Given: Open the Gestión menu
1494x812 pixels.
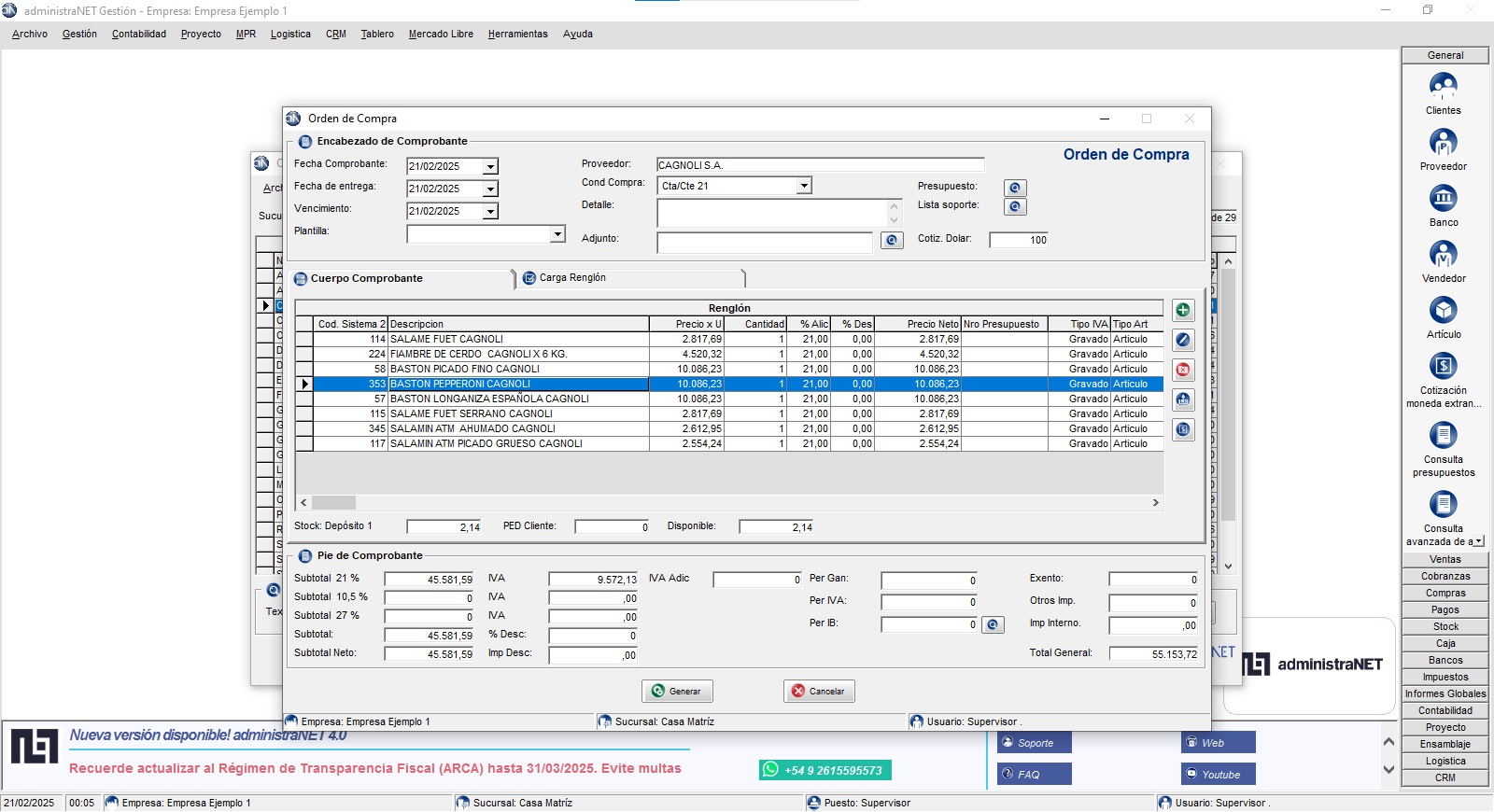Looking at the screenshot, I should pyautogui.click(x=79, y=34).
